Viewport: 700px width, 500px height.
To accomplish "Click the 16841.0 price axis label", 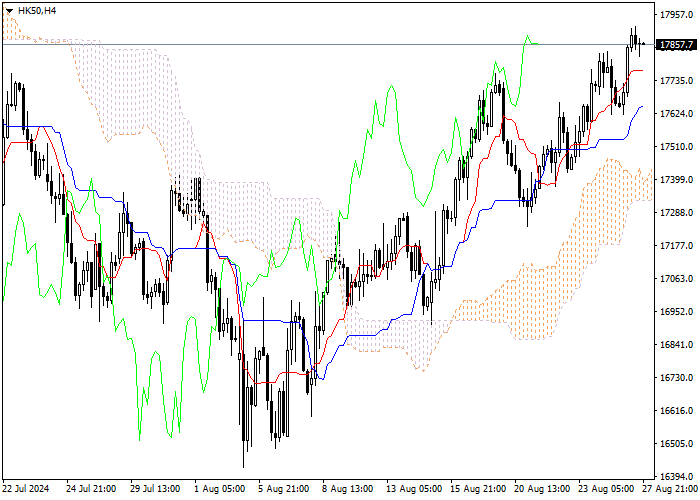I will point(676,345).
